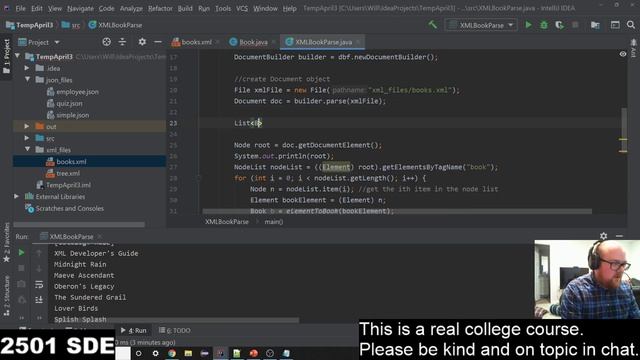
Task: Expand the .idea folder
Action: [x=27, y=68]
